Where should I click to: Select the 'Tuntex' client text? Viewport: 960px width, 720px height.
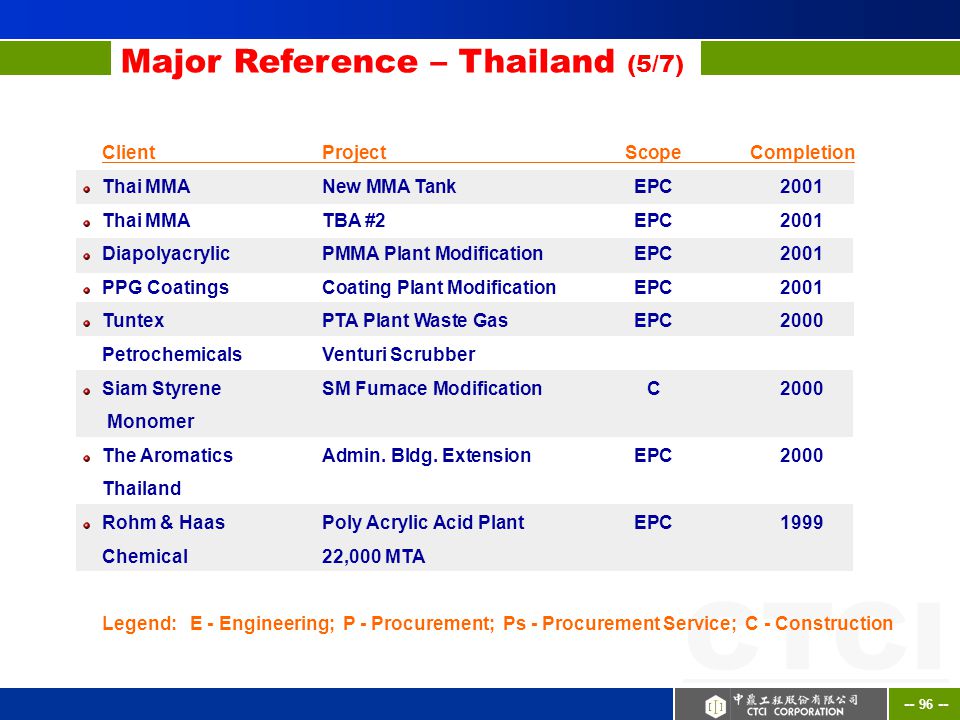(x=133, y=320)
